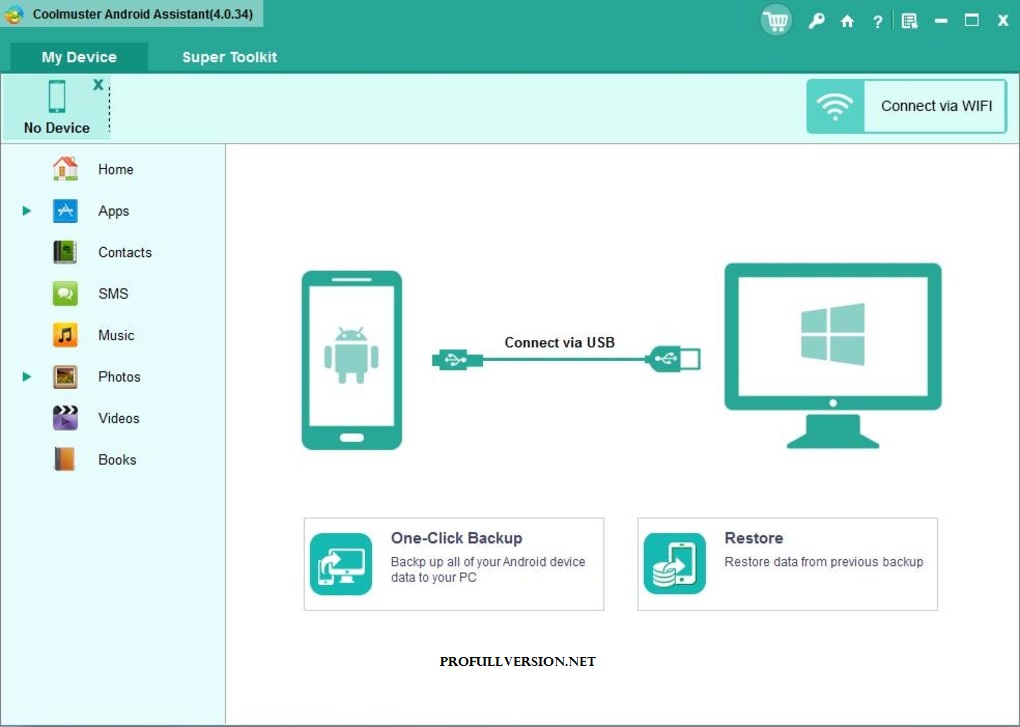1020x727 pixels.
Task: Select the Contacts icon in the sidebar
Action: [x=63, y=252]
